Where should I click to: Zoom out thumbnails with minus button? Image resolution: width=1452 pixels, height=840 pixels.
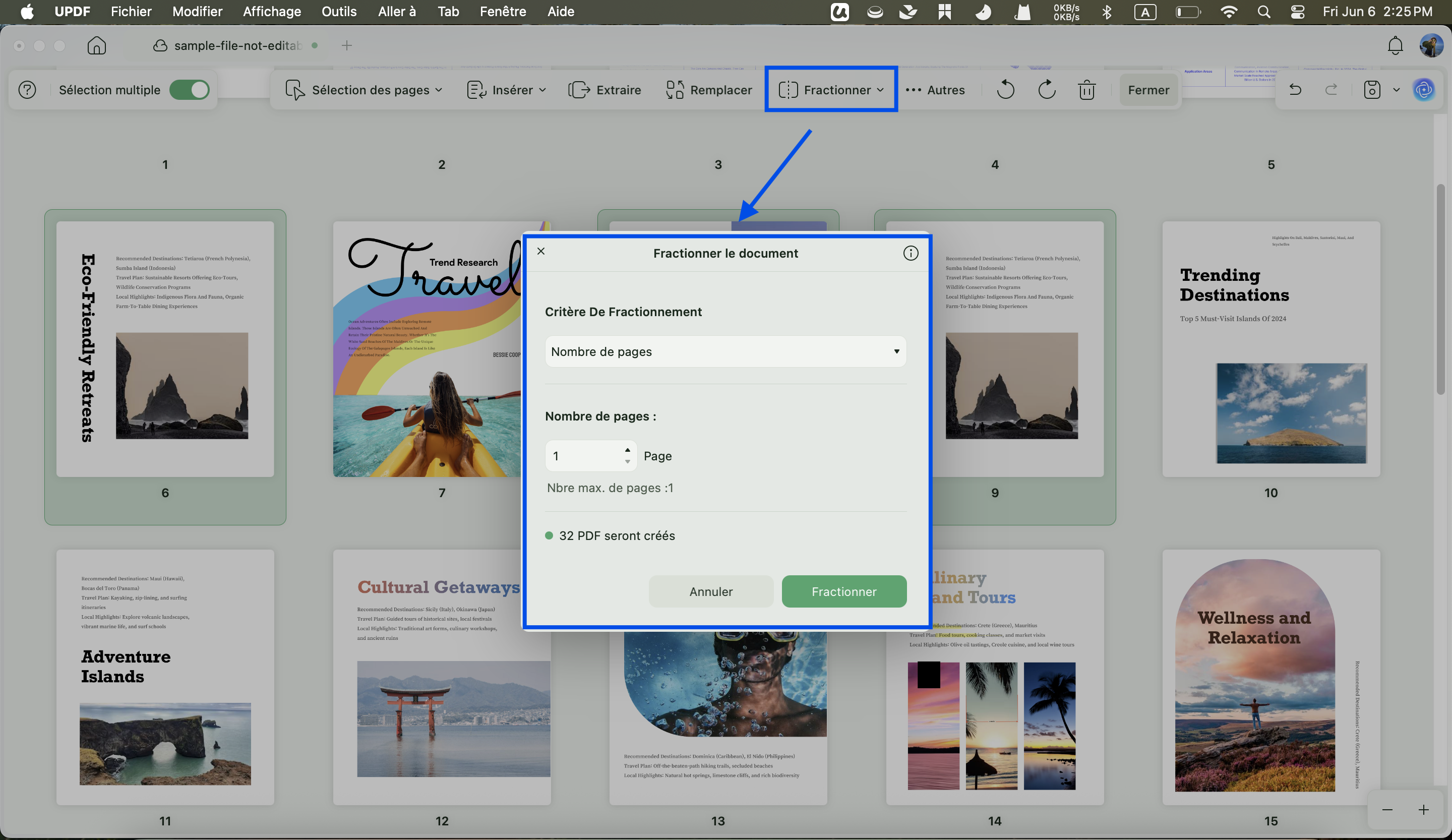pos(1387,810)
